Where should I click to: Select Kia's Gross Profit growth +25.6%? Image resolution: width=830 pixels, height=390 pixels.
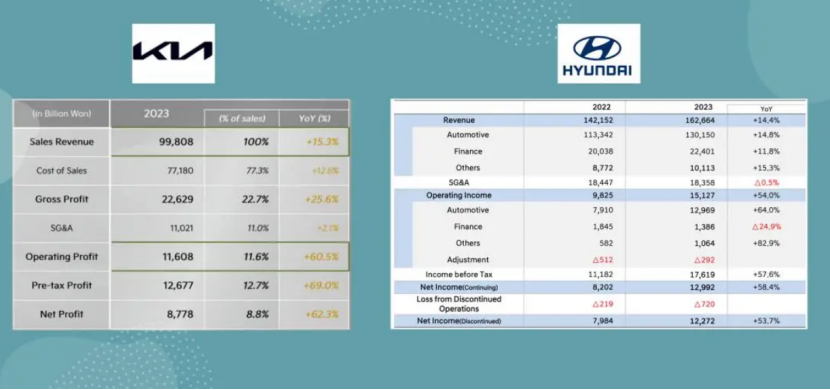pyautogui.click(x=321, y=199)
